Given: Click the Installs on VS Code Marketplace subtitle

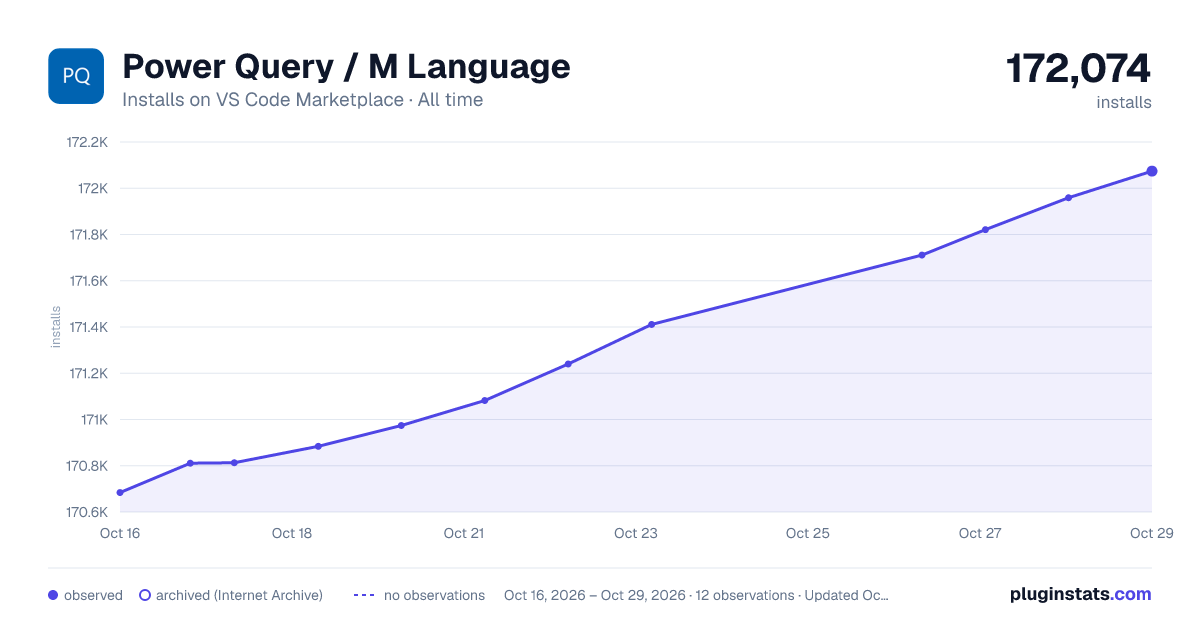Looking at the screenshot, I should coord(302,100).
